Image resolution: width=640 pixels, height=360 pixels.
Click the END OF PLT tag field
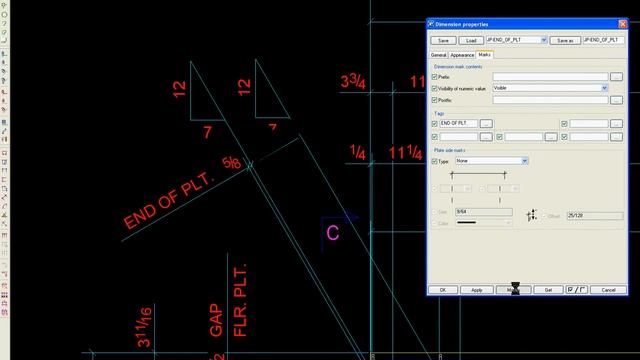458,123
